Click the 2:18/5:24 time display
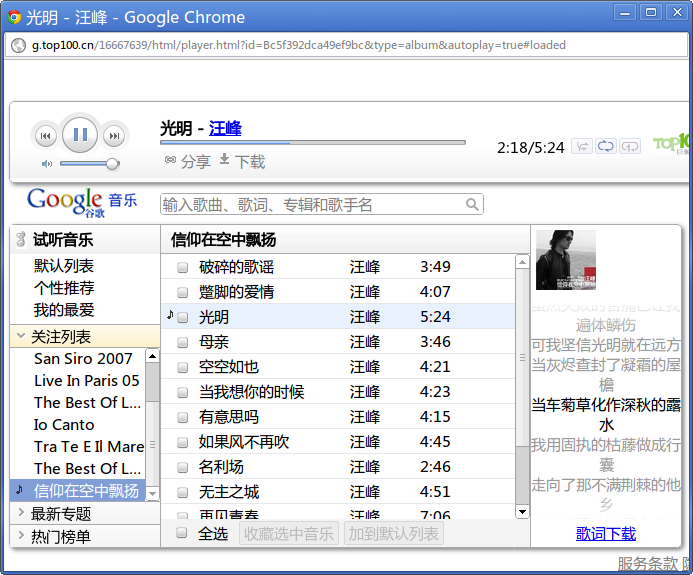This screenshot has width=693, height=575. point(530,148)
